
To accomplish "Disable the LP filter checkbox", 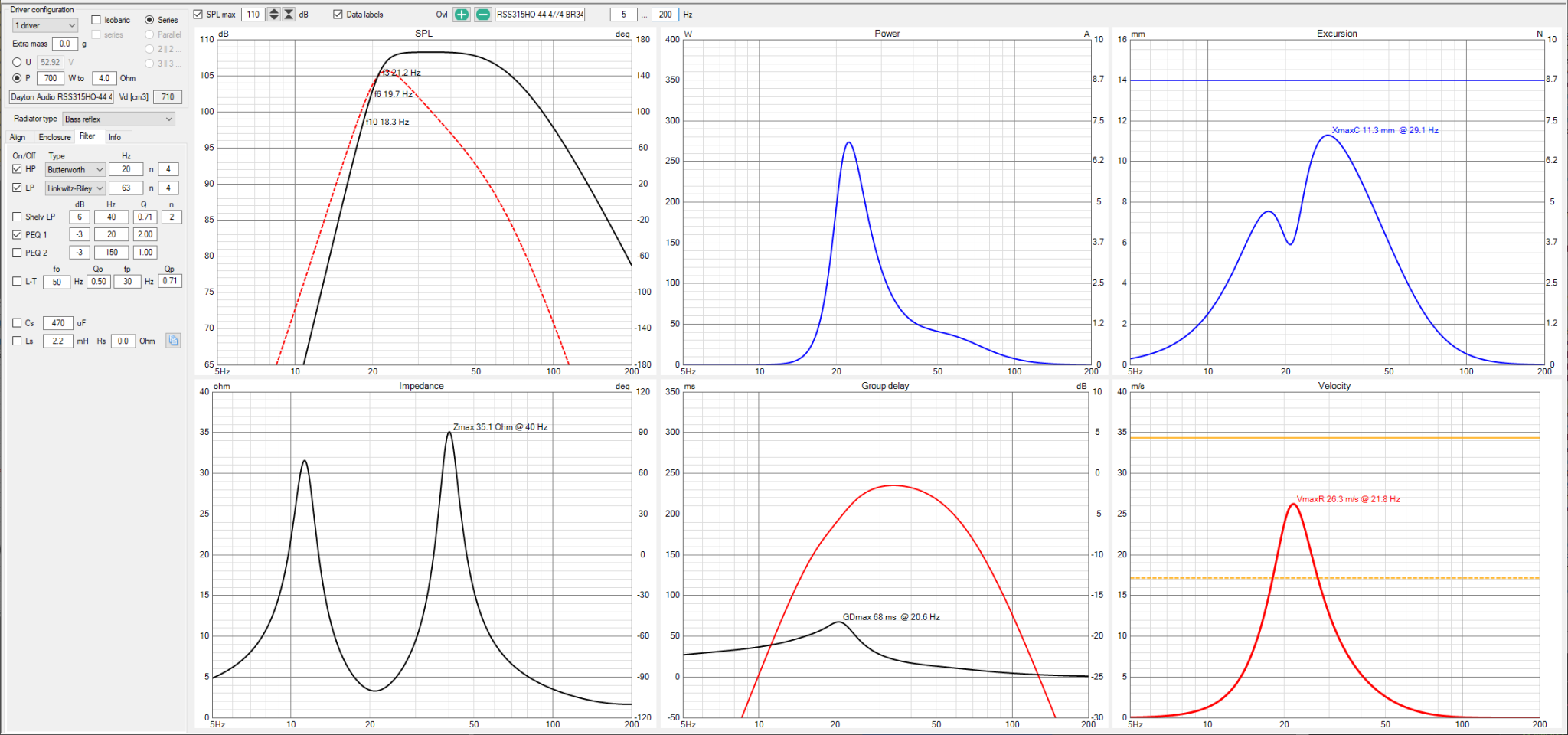I will (17, 188).
